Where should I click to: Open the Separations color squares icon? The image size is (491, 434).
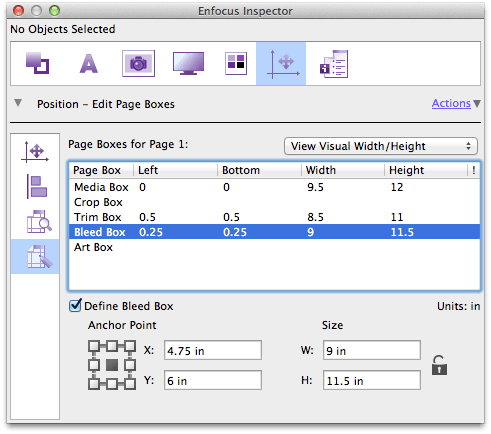point(236,63)
